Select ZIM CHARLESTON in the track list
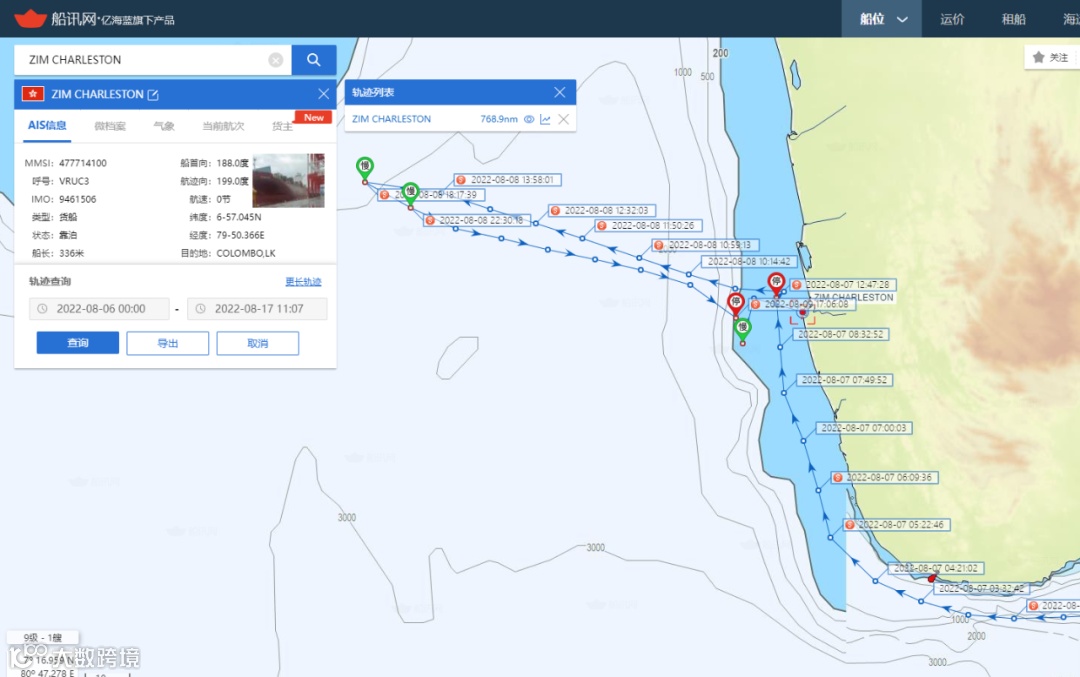 point(391,118)
